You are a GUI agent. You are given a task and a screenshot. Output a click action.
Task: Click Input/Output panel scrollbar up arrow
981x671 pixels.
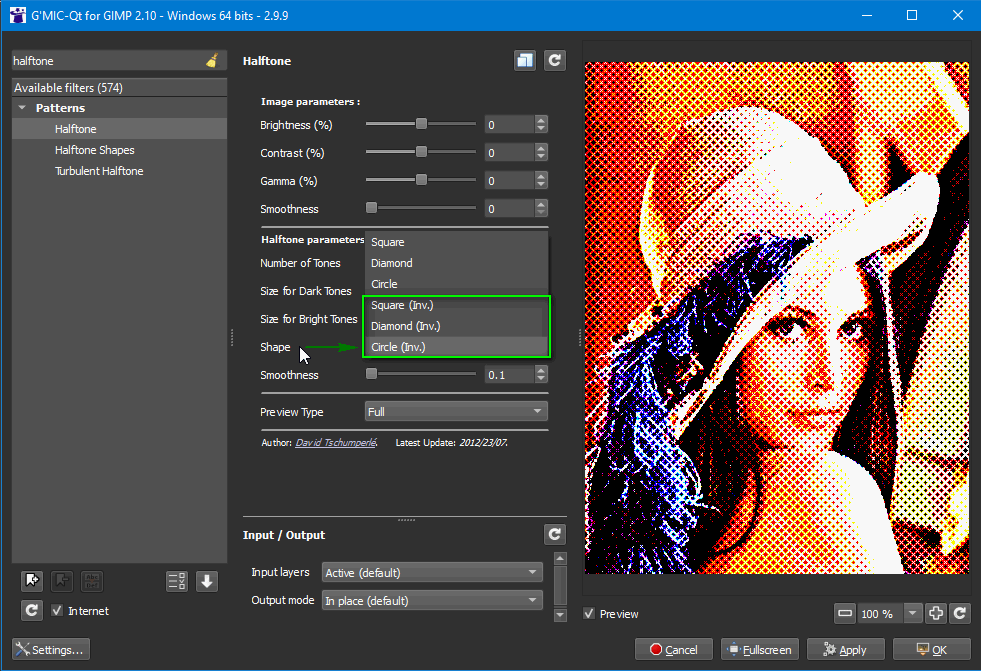tap(560, 558)
